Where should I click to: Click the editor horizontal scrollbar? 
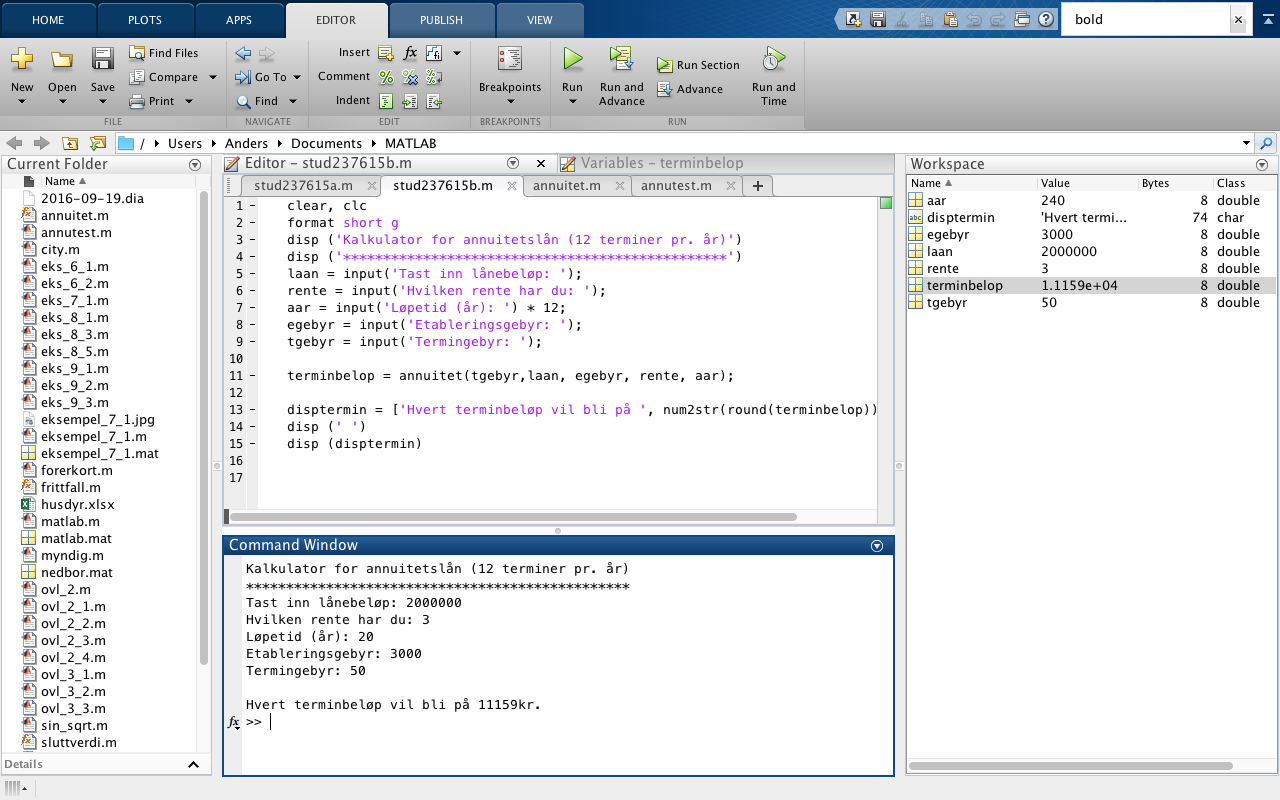pyautogui.click(x=513, y=517)
